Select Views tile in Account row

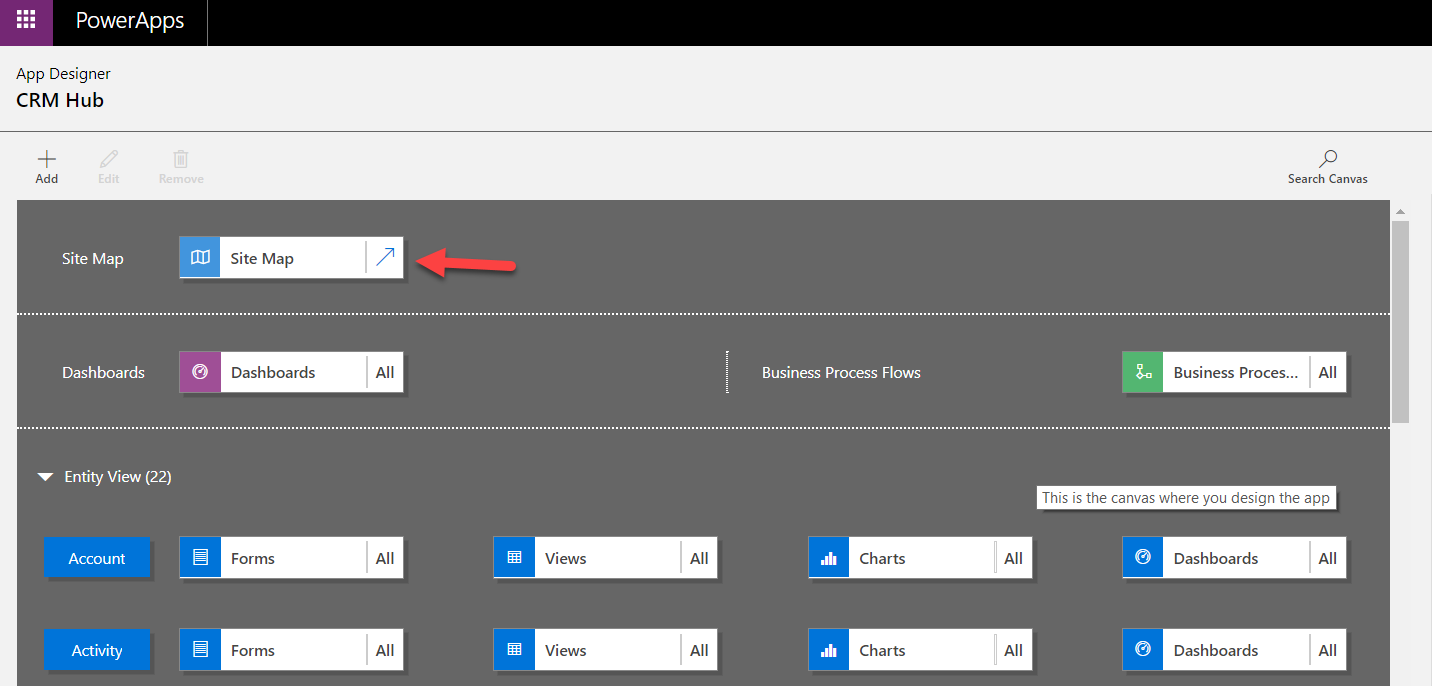606,558
